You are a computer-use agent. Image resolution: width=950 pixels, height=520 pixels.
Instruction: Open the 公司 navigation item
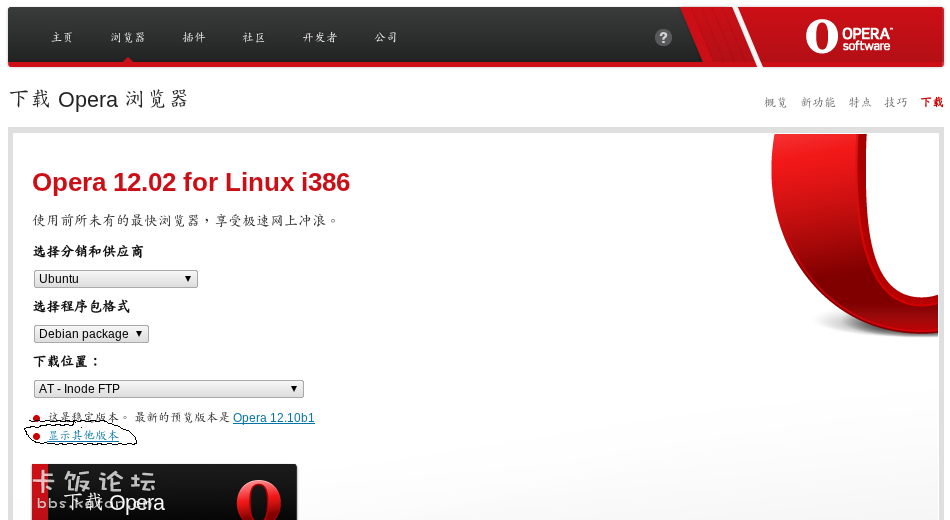tap(385, 38)
